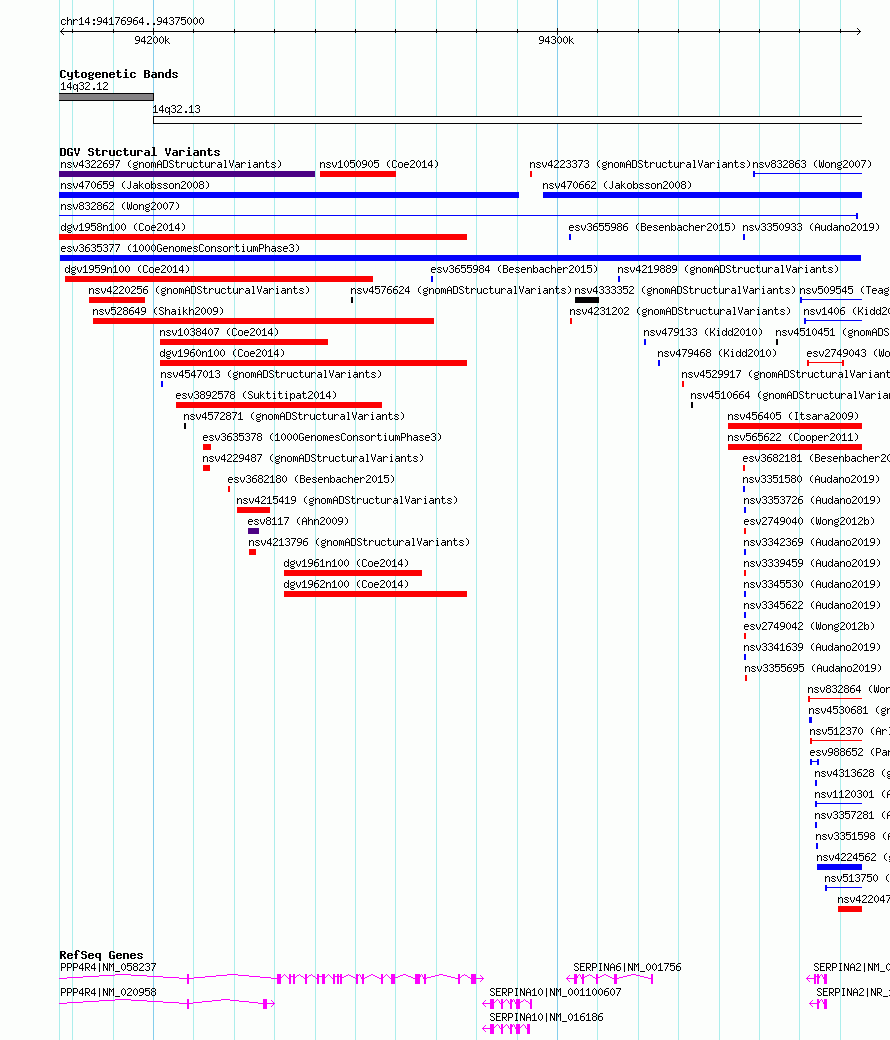Select nsv4510664 gnomAD variant label

point(790,395)
